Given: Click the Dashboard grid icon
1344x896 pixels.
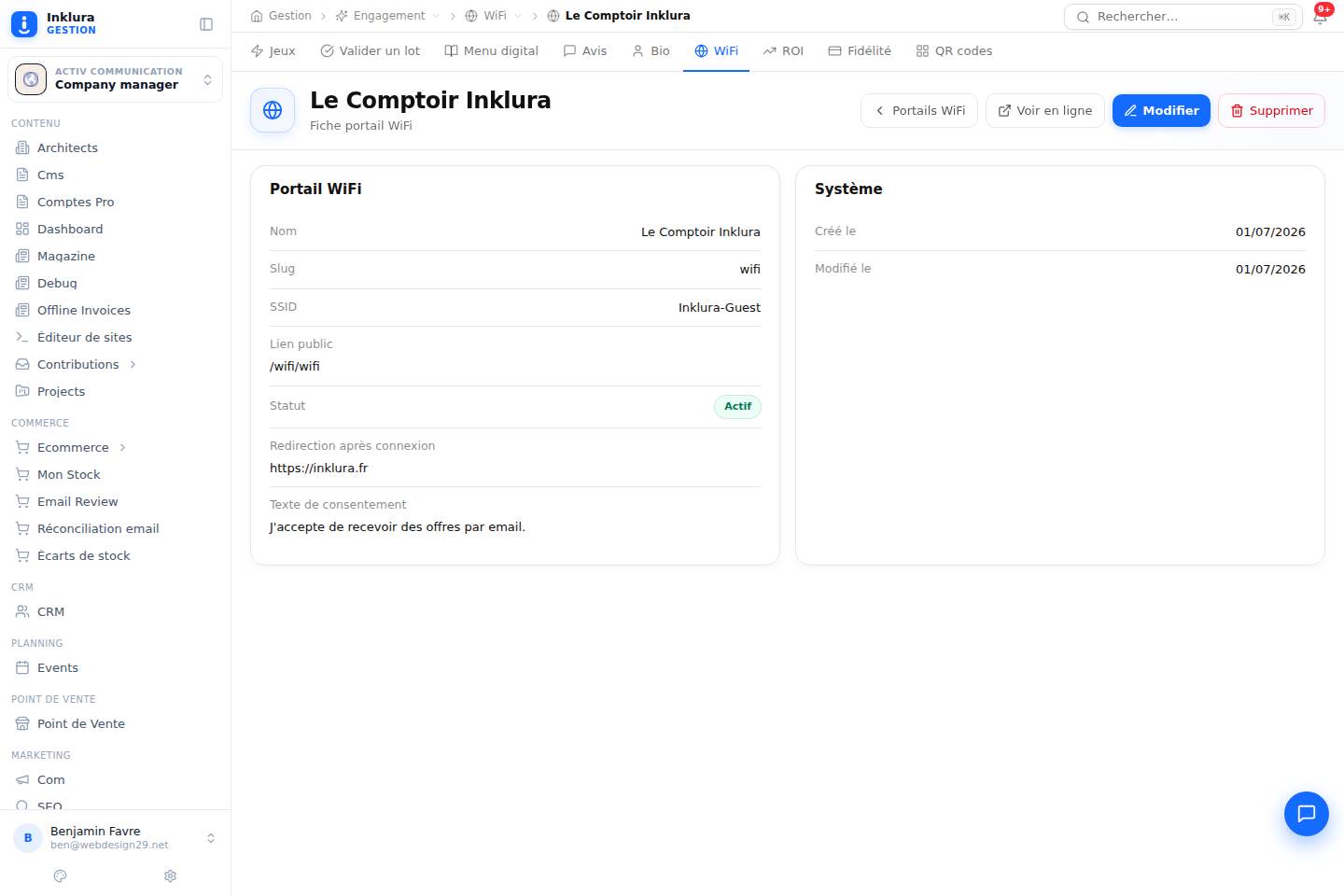Looking at the screenshot, I should pos(22,229).
